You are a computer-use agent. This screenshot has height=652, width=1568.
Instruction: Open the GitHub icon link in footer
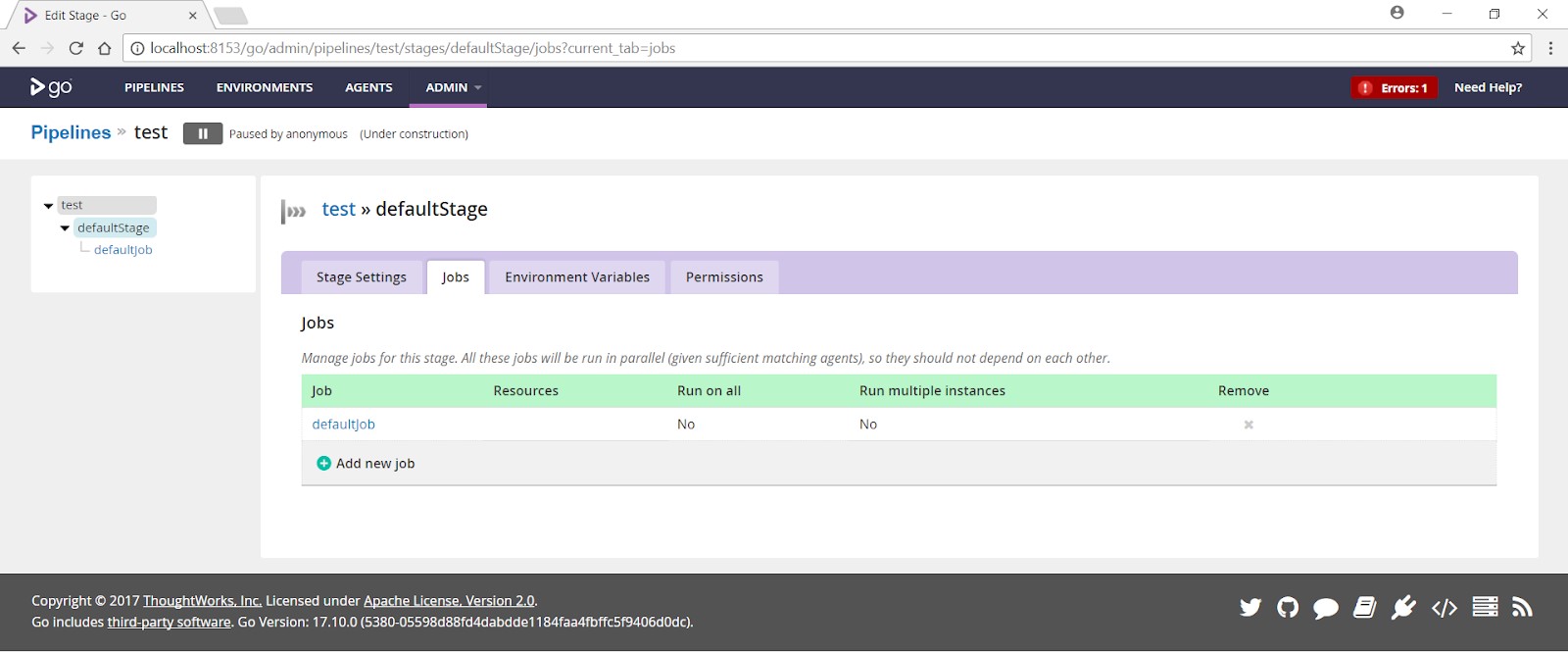1288,608
